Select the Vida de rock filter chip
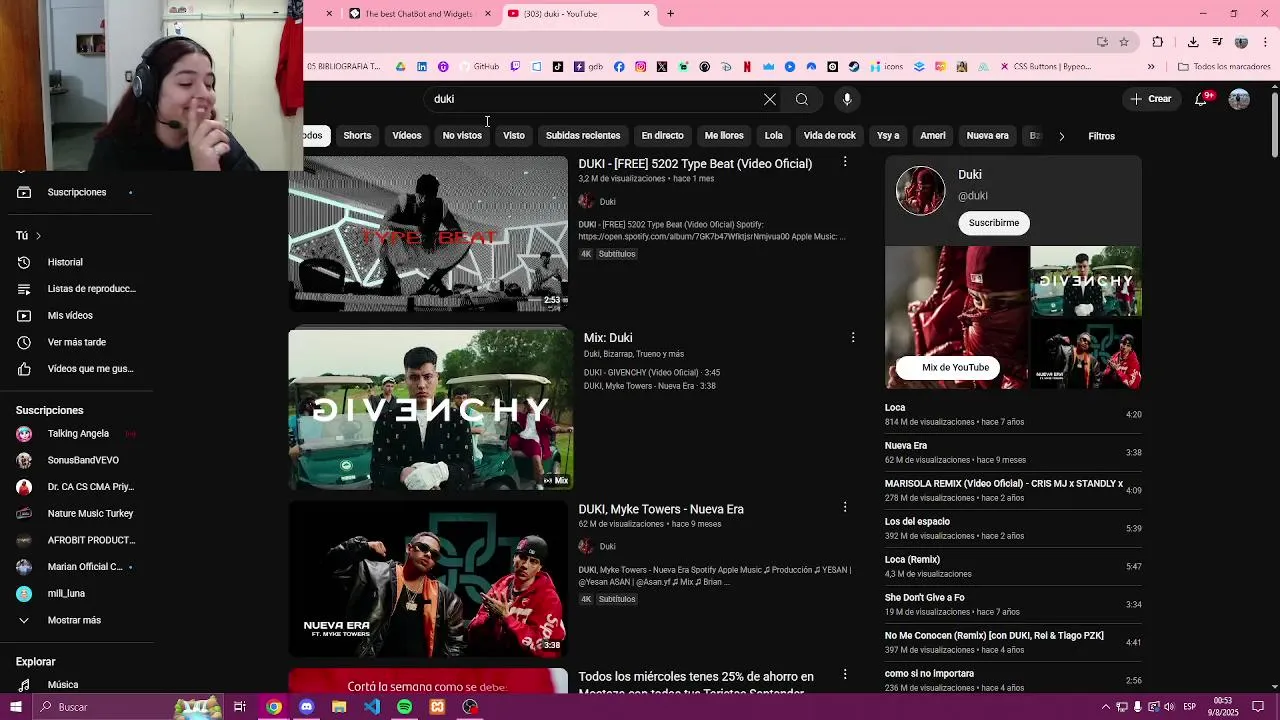The image size is (1280, 720). pos(830,136)
